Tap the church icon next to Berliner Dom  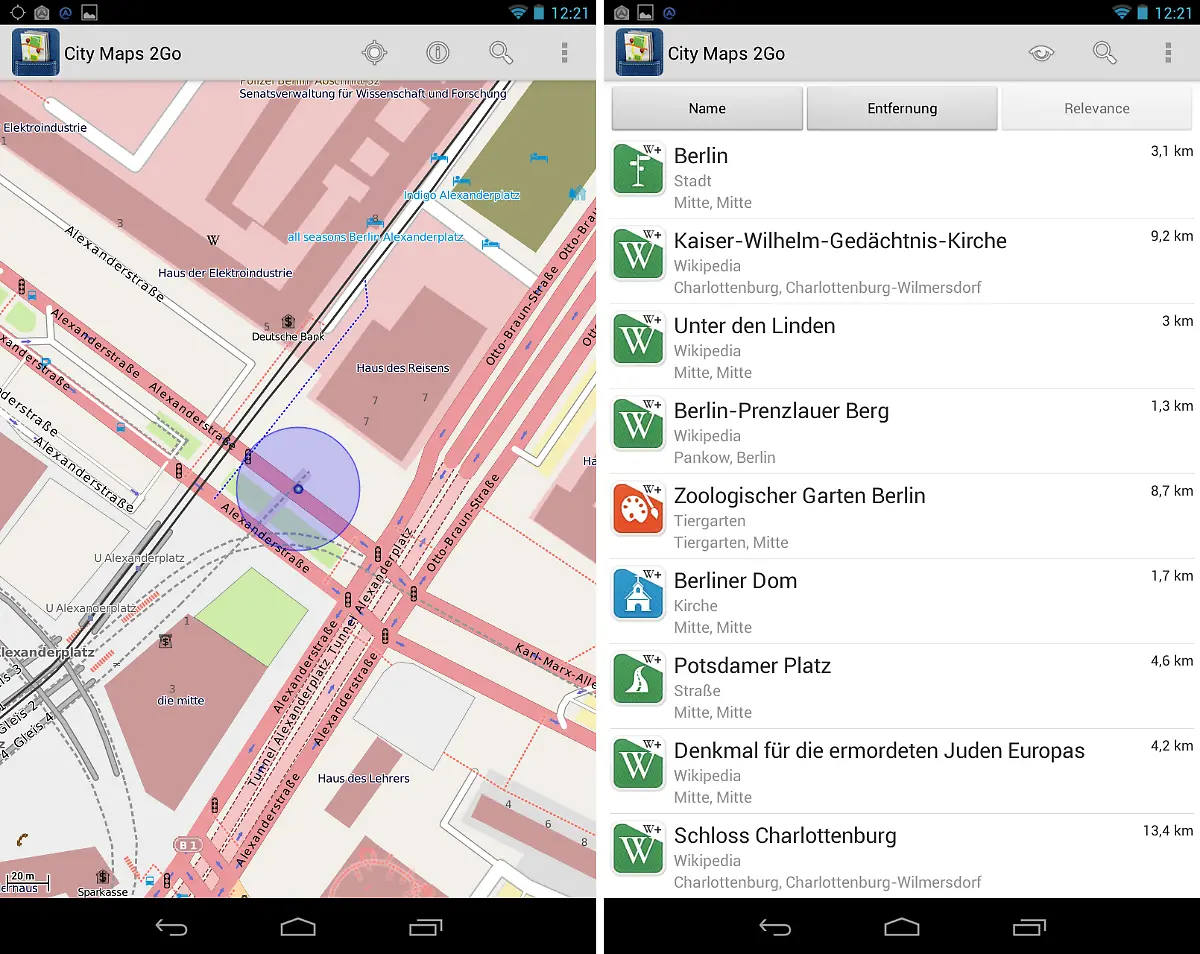tap(637, 594)
